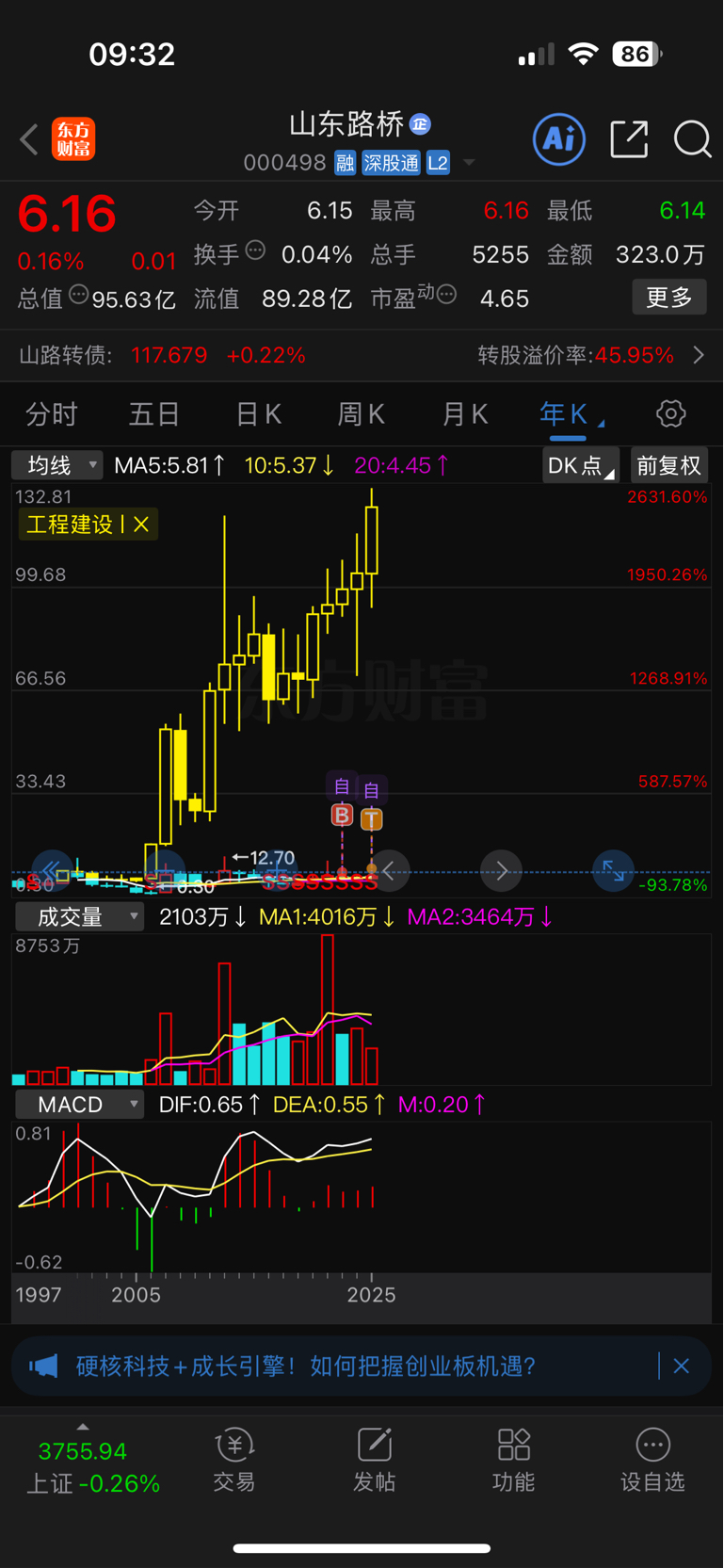Tap the 10:5.37 moving average value
The width and height of the screenshot is (724, 1568).
(289, 465)
